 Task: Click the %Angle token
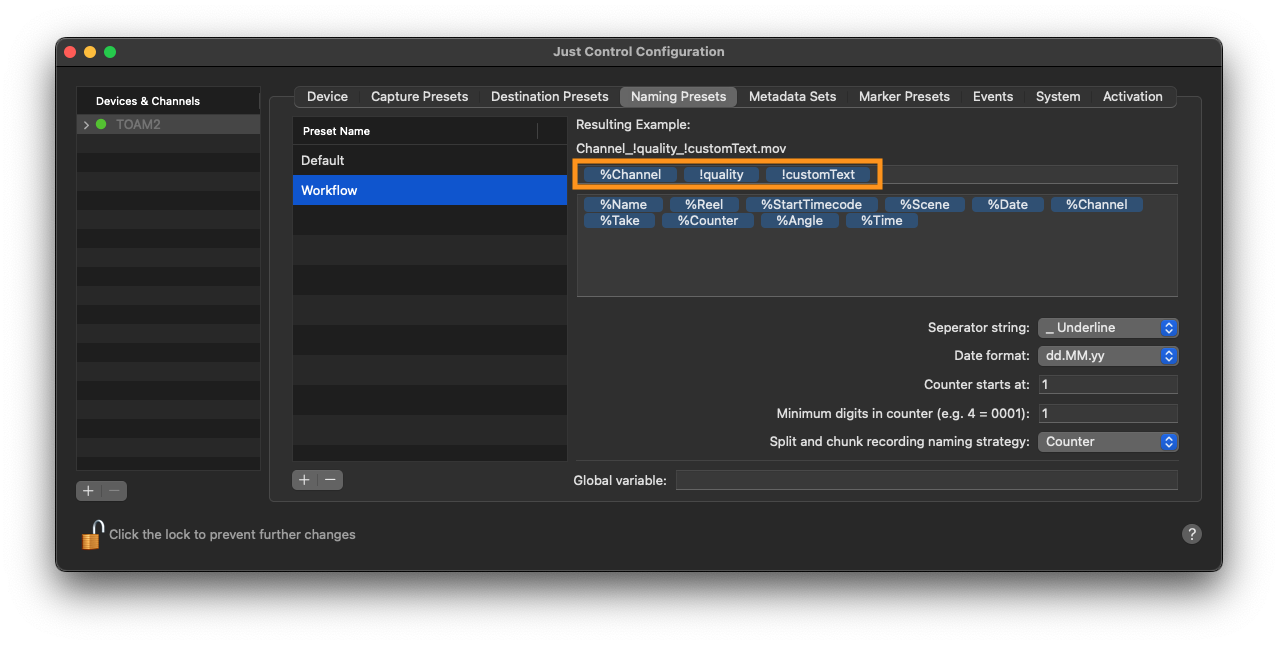click(x=799, y=220)
